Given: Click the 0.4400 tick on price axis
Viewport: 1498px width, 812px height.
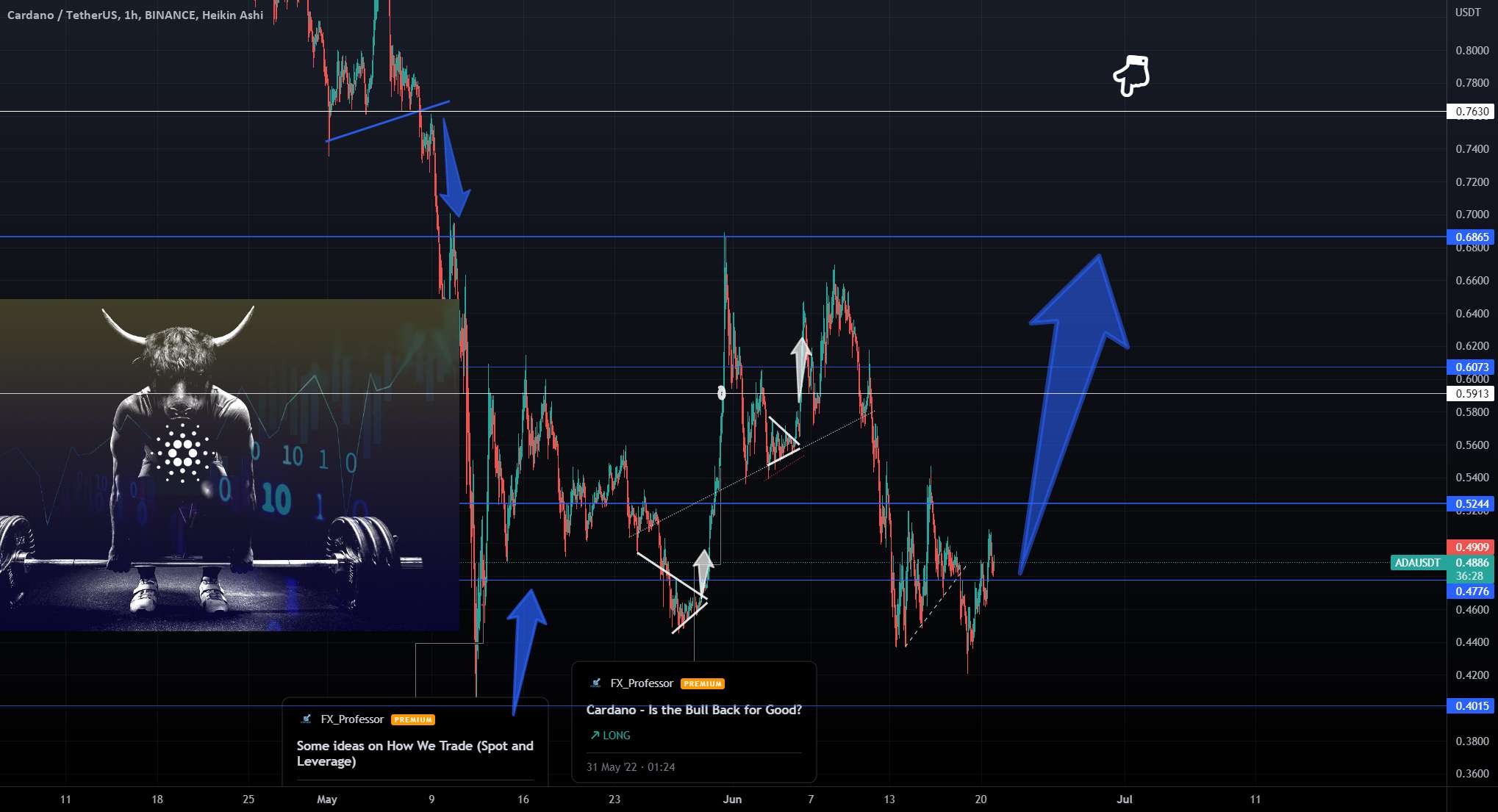Looking at the screenshot, I should (x=1472, y=642).
